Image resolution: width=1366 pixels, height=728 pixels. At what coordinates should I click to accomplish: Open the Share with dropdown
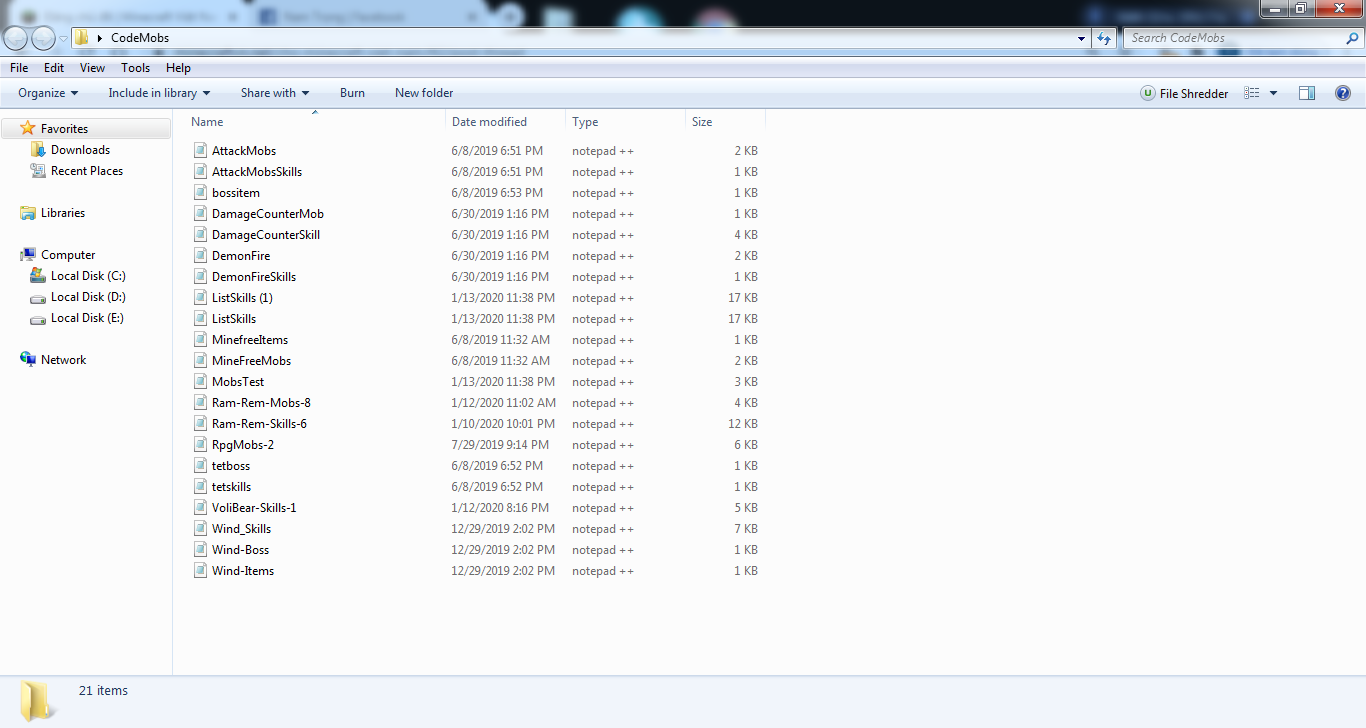coord(275,93)
